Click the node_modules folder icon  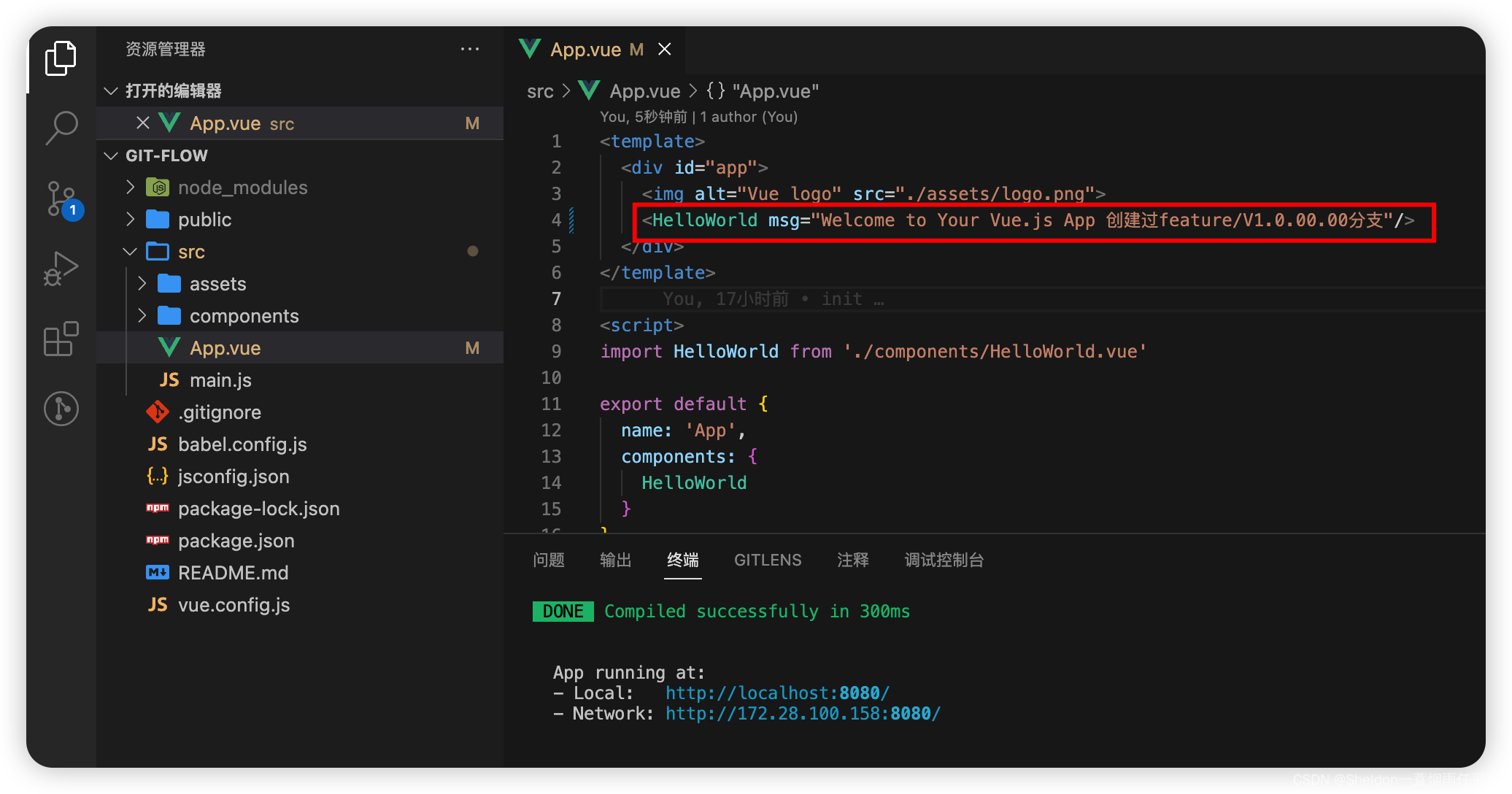click(158, 188)
